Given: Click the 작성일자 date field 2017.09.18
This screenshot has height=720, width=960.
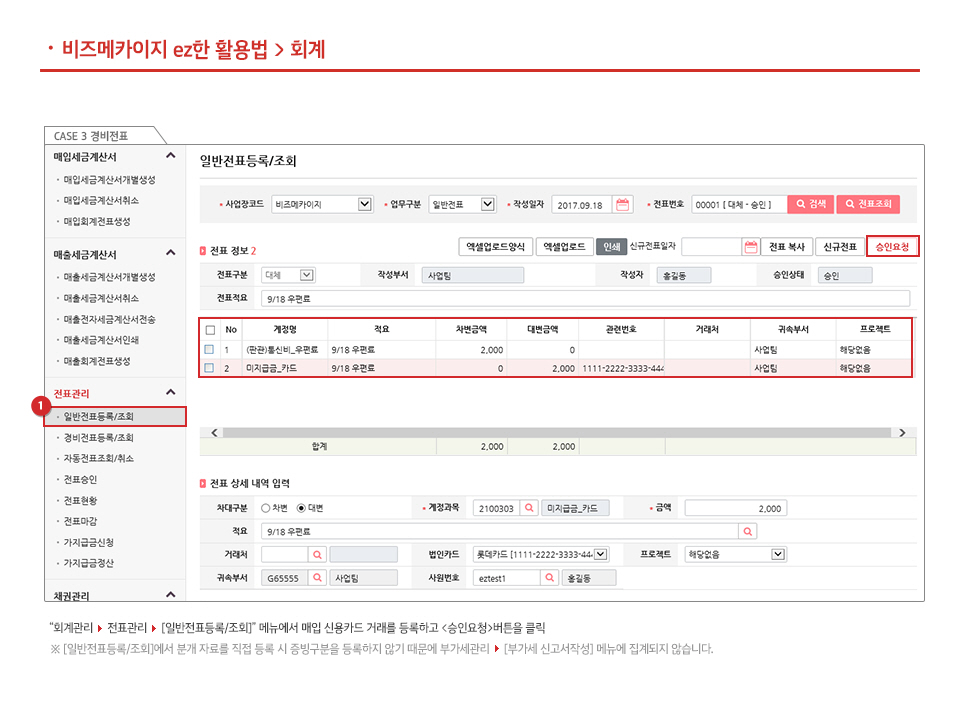Looking at the screenshot, I should [x=582, y=204].
